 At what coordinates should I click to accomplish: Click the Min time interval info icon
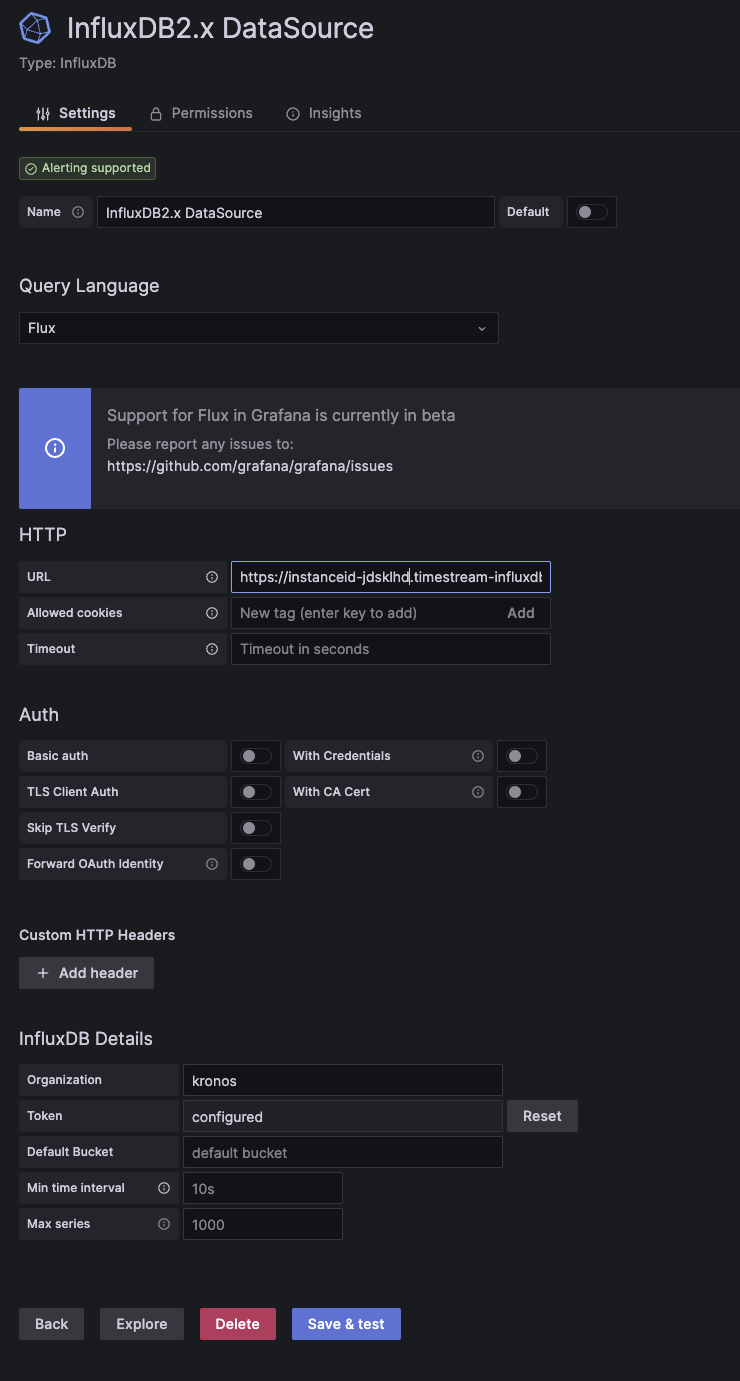click(164, 1188)
